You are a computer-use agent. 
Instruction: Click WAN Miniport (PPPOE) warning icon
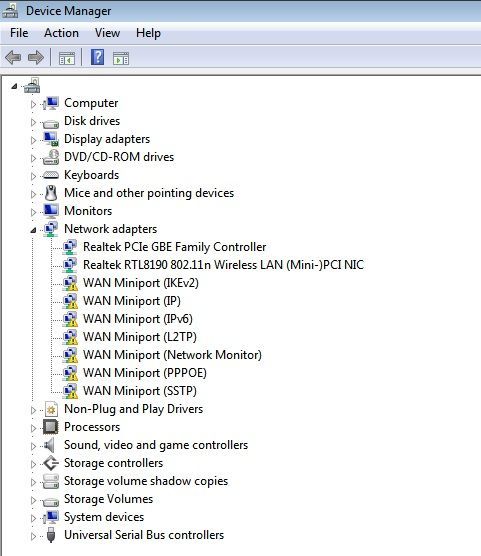click(70, 373)
